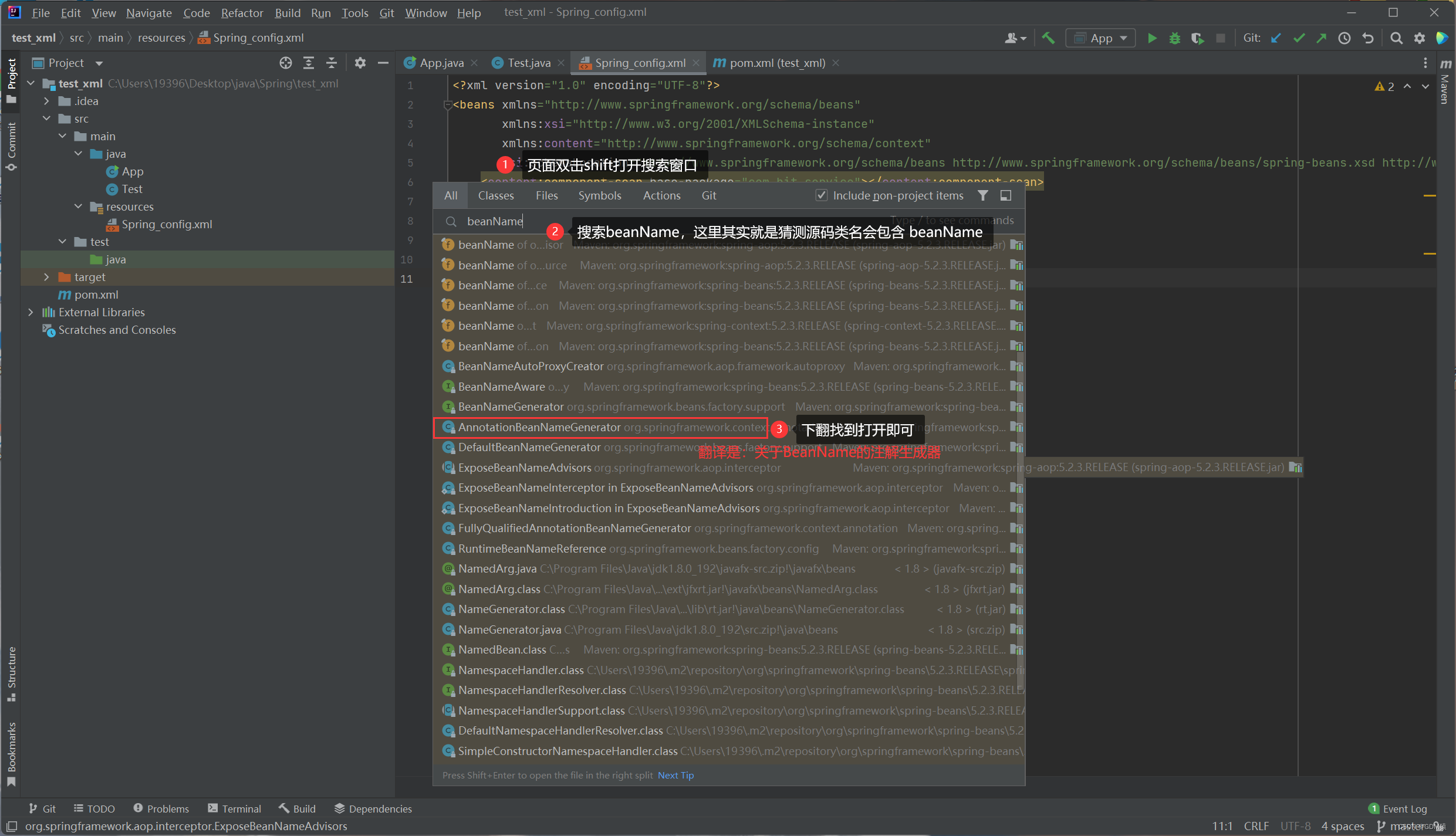Select the Actions tab in search popup
This screenshot has height=836, width=1456.
[x=661, y=195]
